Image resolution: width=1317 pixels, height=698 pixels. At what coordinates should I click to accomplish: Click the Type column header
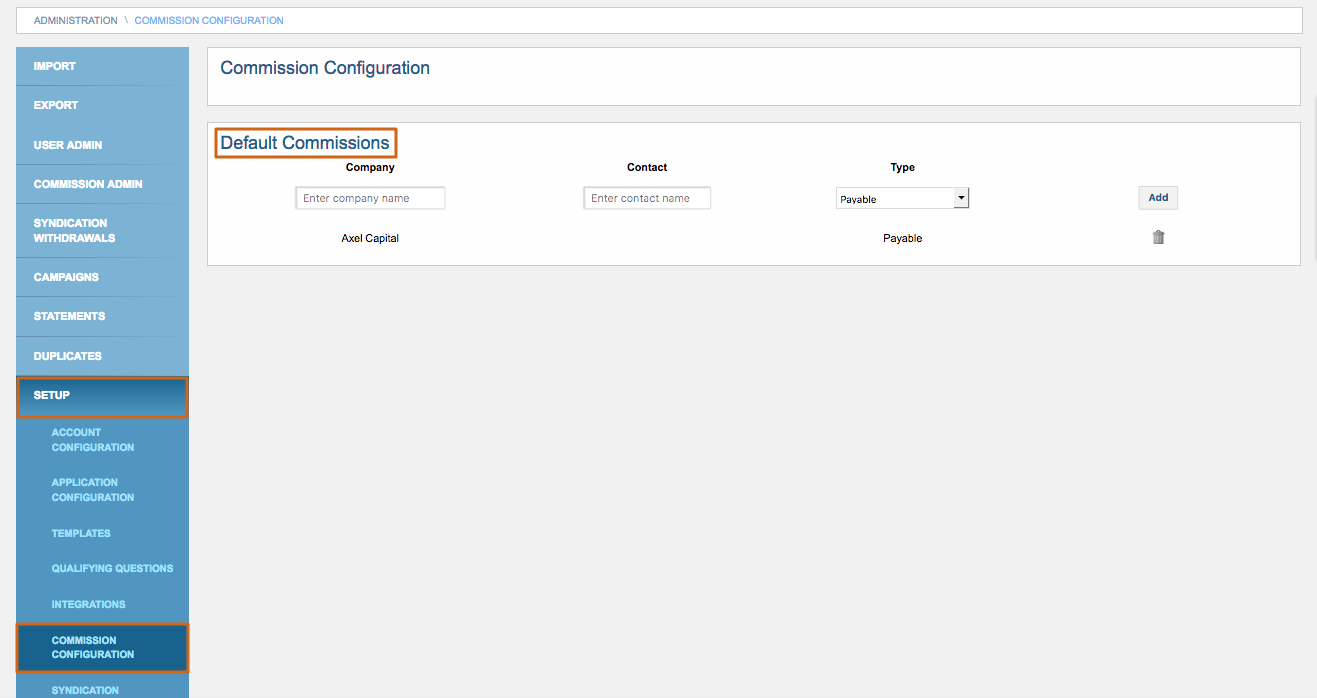[903, 167]
